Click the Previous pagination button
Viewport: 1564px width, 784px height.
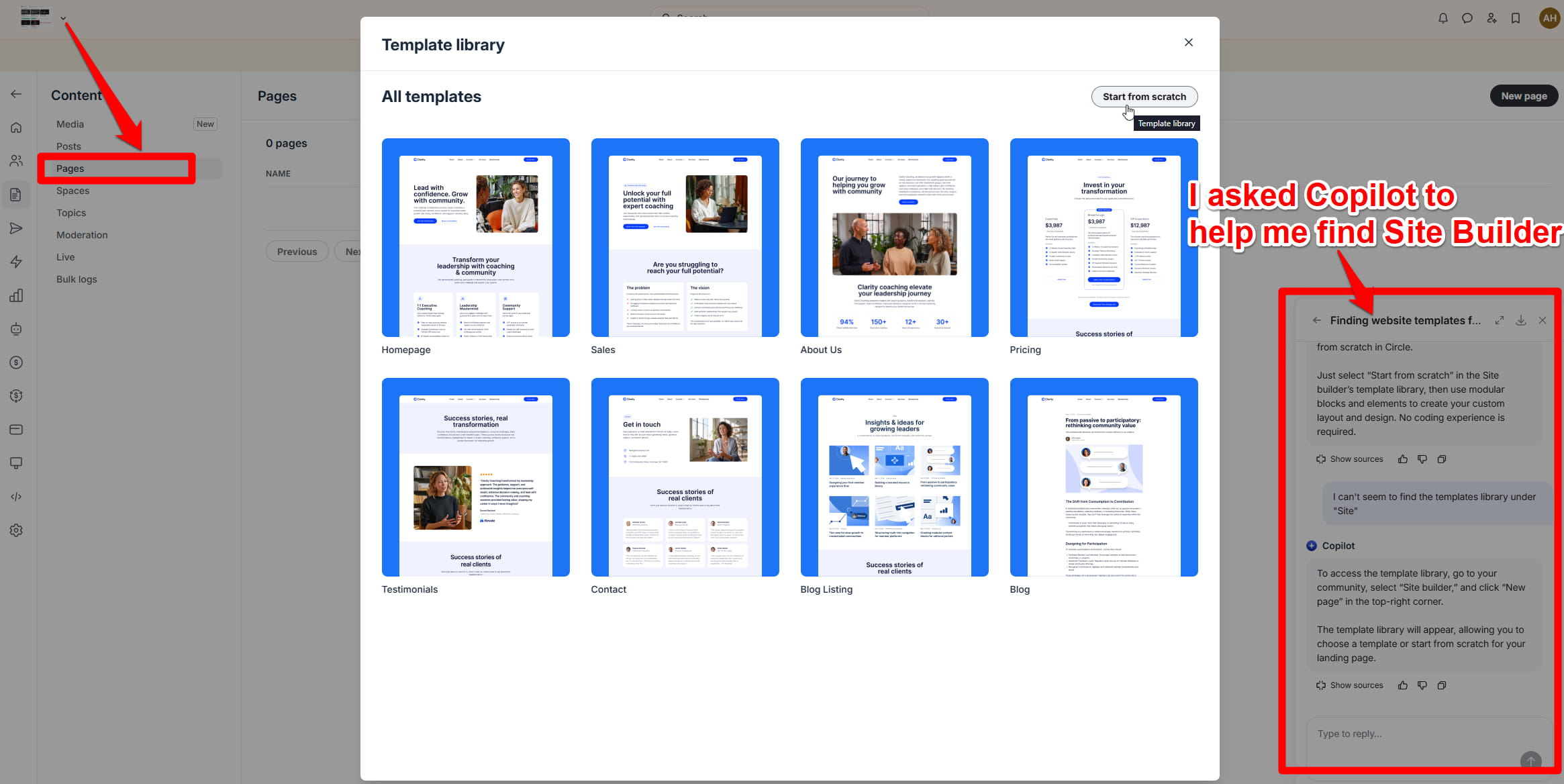(x=297, y=252)
